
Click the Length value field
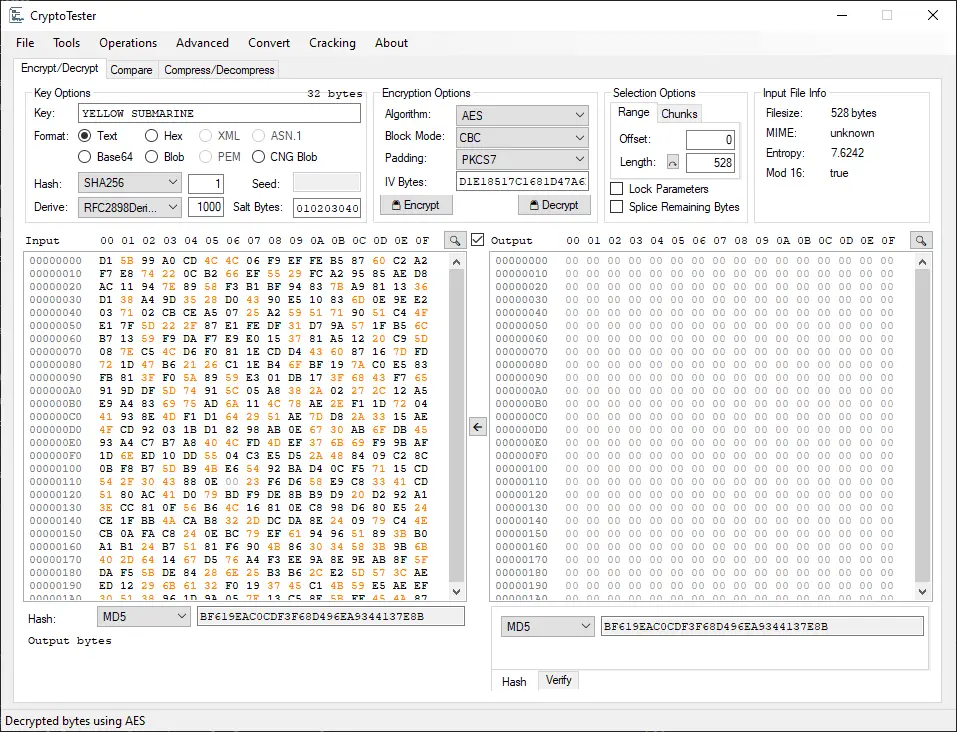click(x=710, y=162)
